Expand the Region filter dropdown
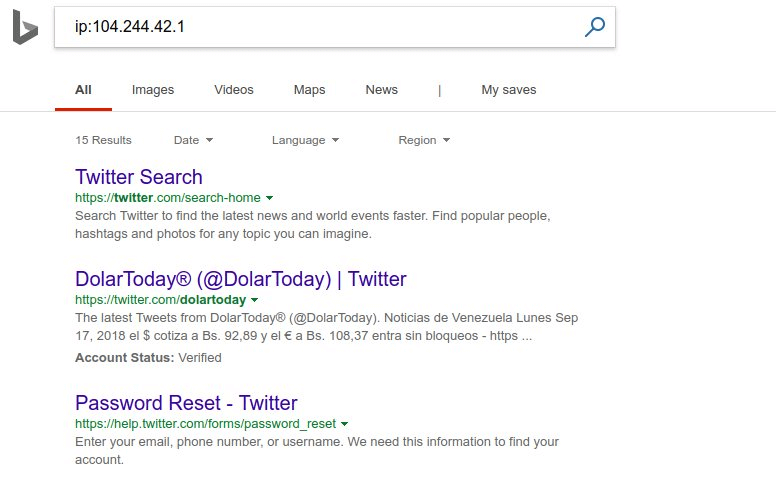The image size is (776, 484). 424,140
